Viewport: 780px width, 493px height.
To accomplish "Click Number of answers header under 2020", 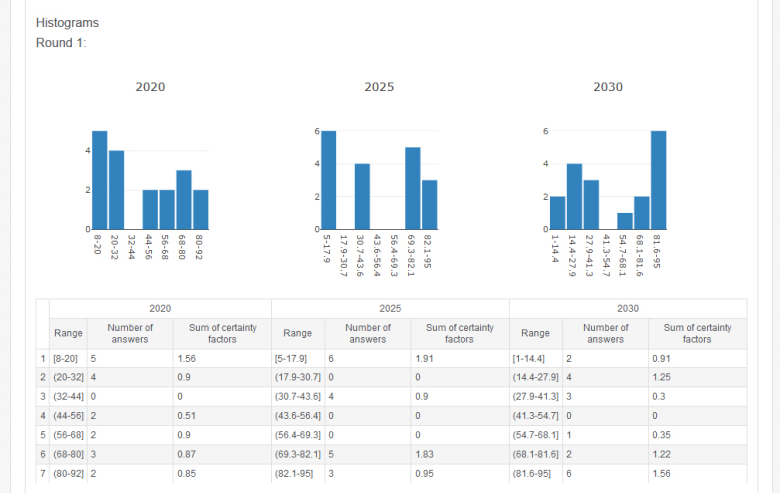I will [x=131, y=333].
